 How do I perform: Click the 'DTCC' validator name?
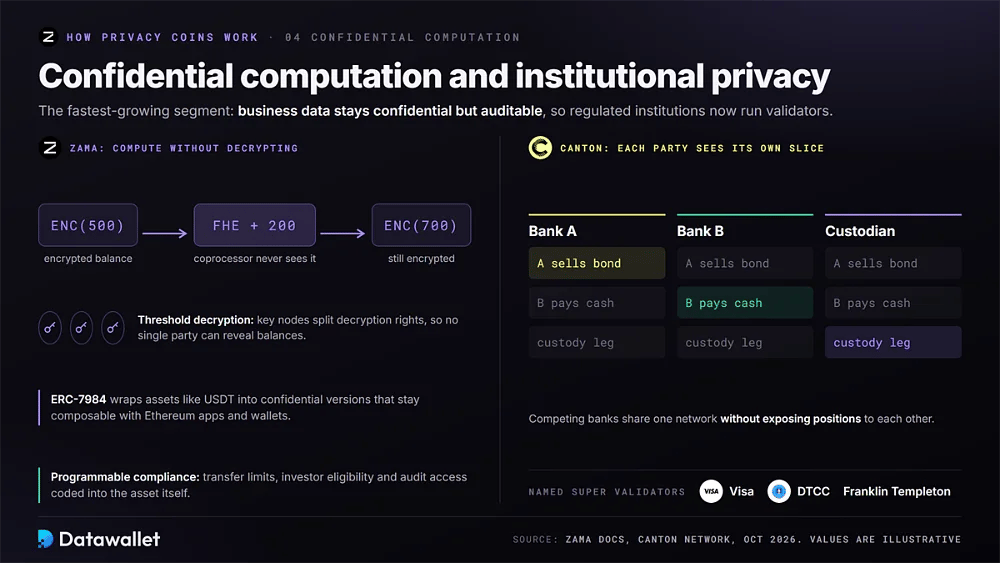[813, 492]
